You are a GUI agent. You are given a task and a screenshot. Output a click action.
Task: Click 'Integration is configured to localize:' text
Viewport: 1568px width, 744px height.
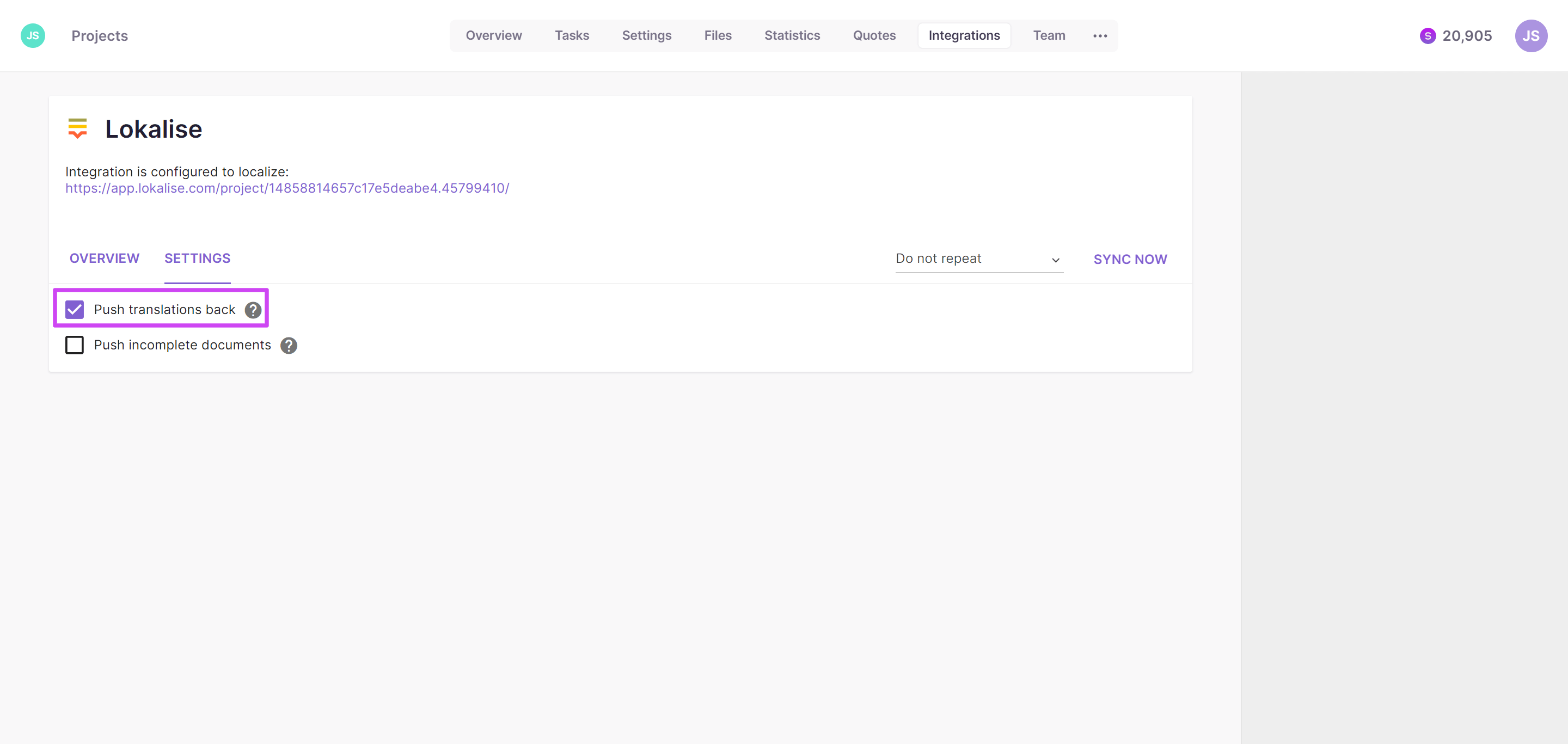(177, 172)
